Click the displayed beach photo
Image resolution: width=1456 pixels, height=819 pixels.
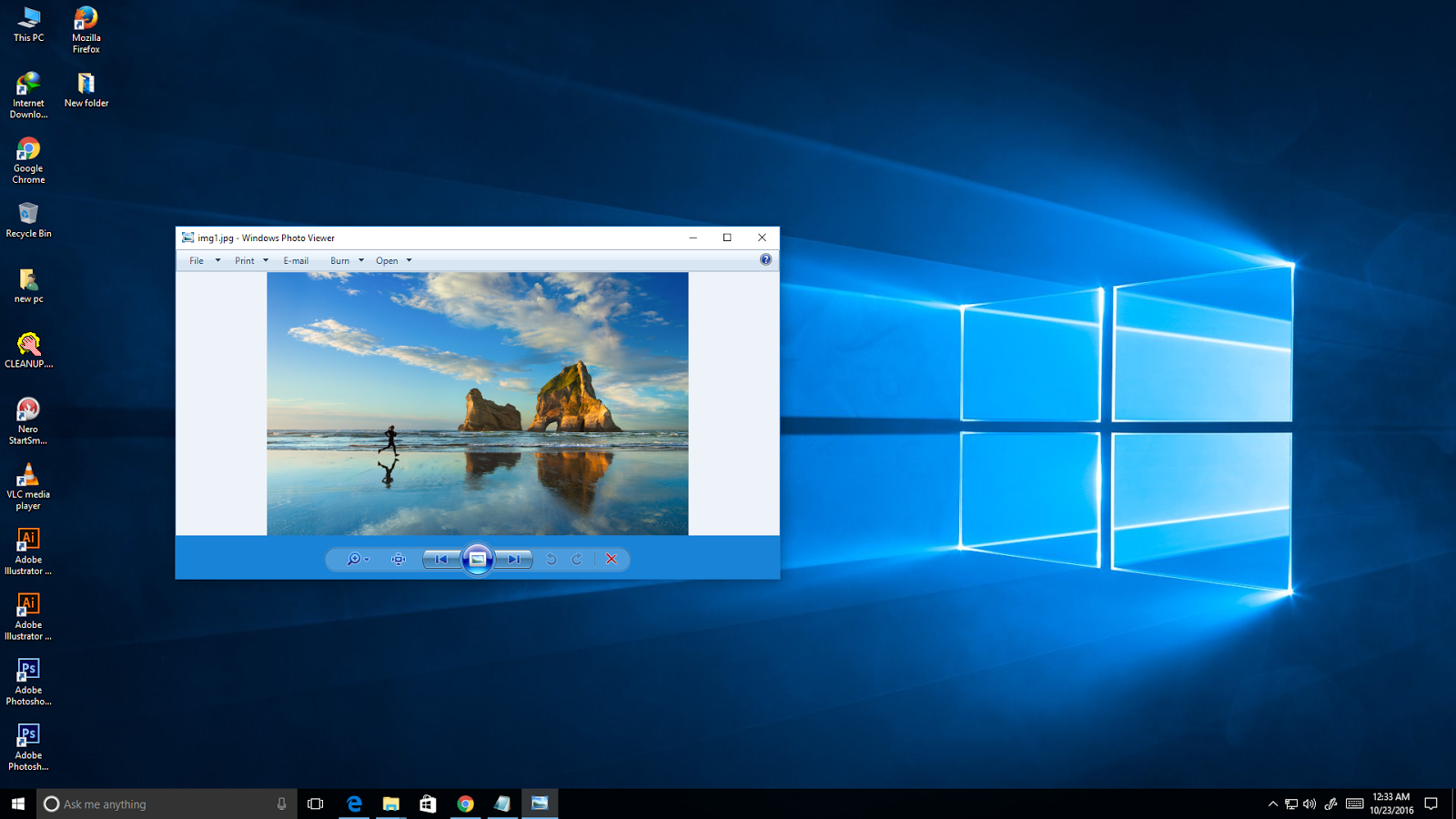pos(478,404)
